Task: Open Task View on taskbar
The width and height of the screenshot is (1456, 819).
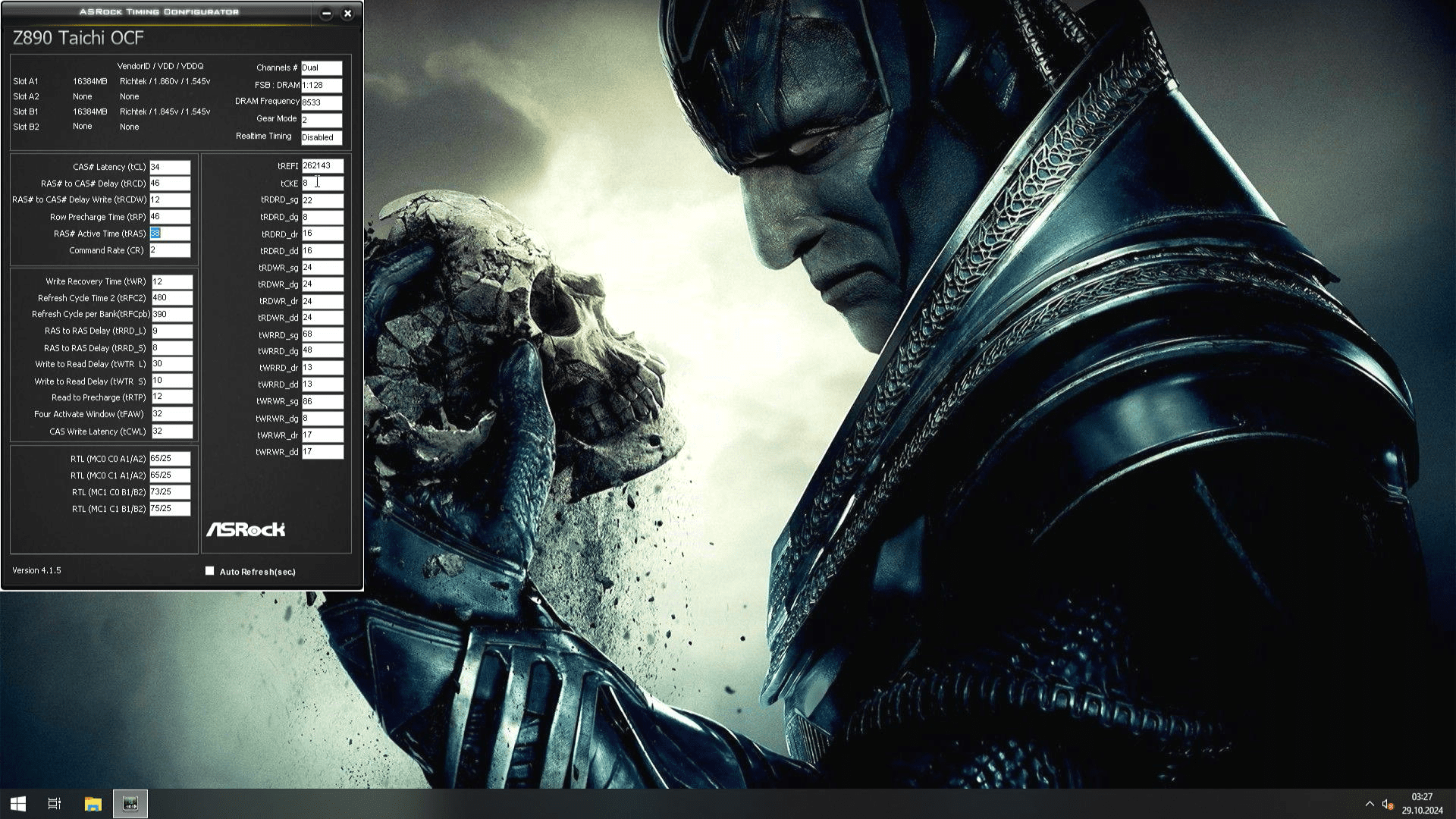Action: (55, 804)
